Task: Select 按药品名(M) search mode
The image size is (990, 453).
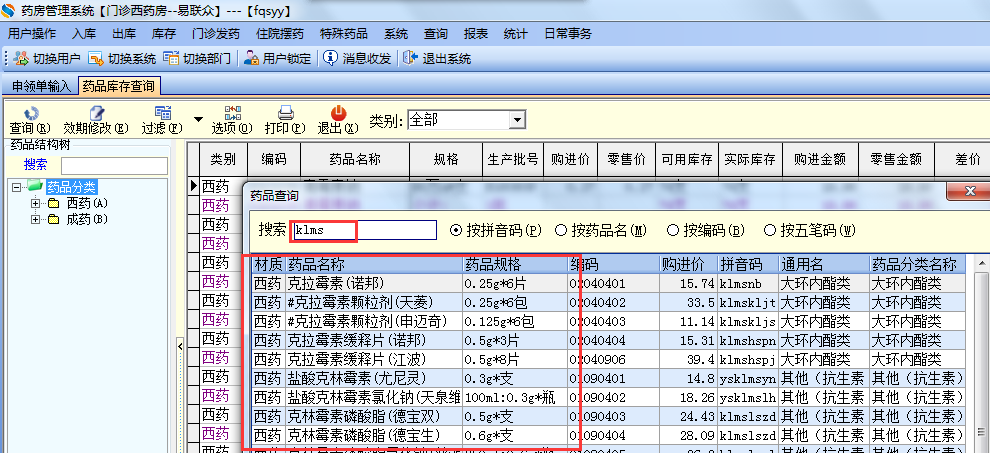Action: pyautogui.click(x=560, y=231)
